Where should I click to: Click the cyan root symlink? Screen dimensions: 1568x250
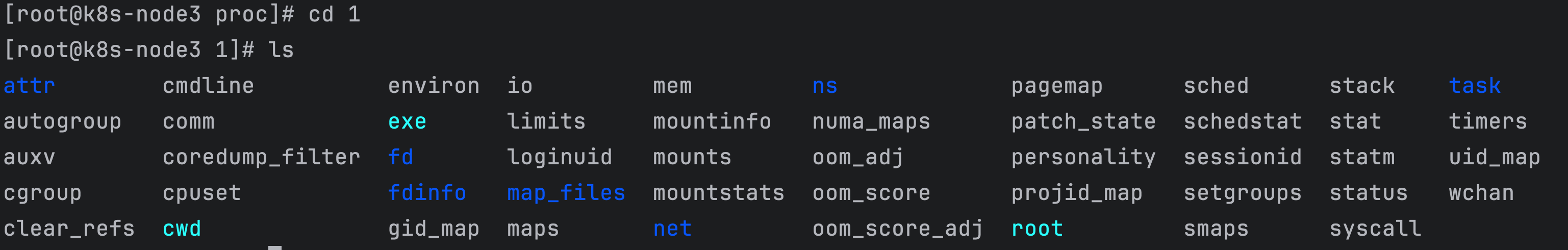coord(1036,229)
